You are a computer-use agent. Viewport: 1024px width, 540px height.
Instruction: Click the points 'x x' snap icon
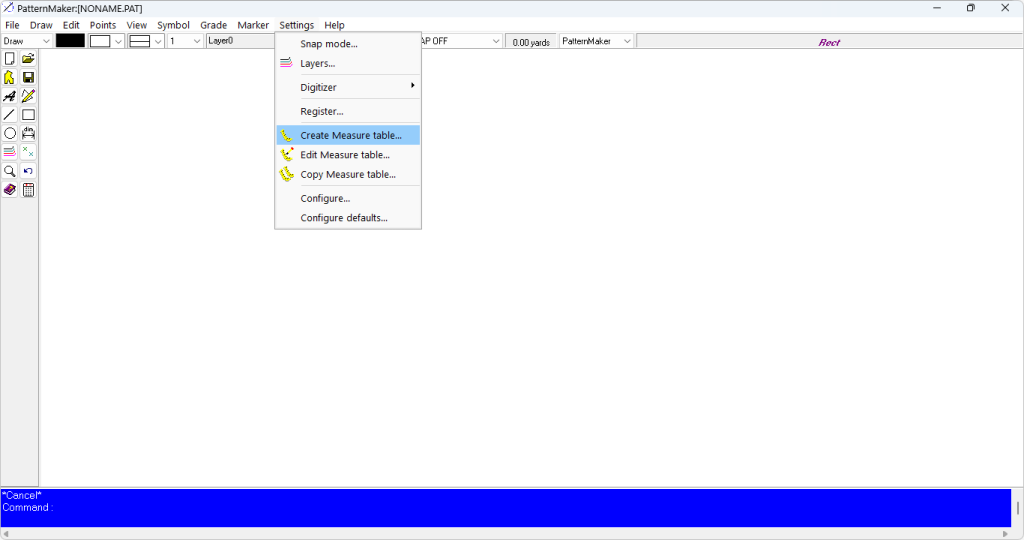click(28, 152)
